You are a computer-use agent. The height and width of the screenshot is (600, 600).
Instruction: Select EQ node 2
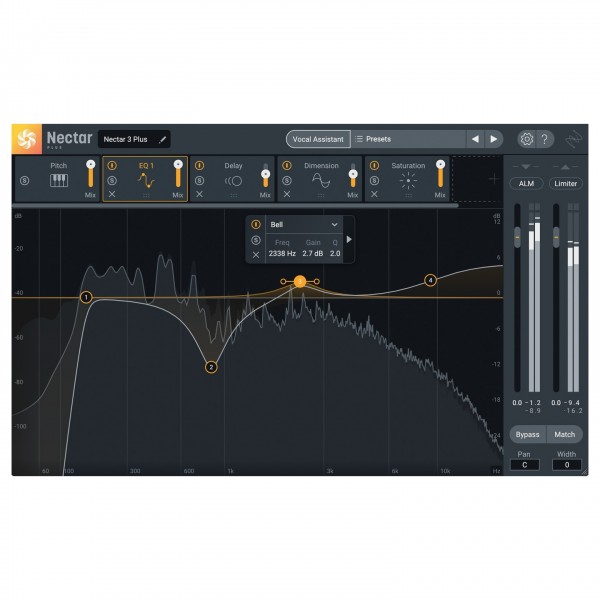coord(211,367)
